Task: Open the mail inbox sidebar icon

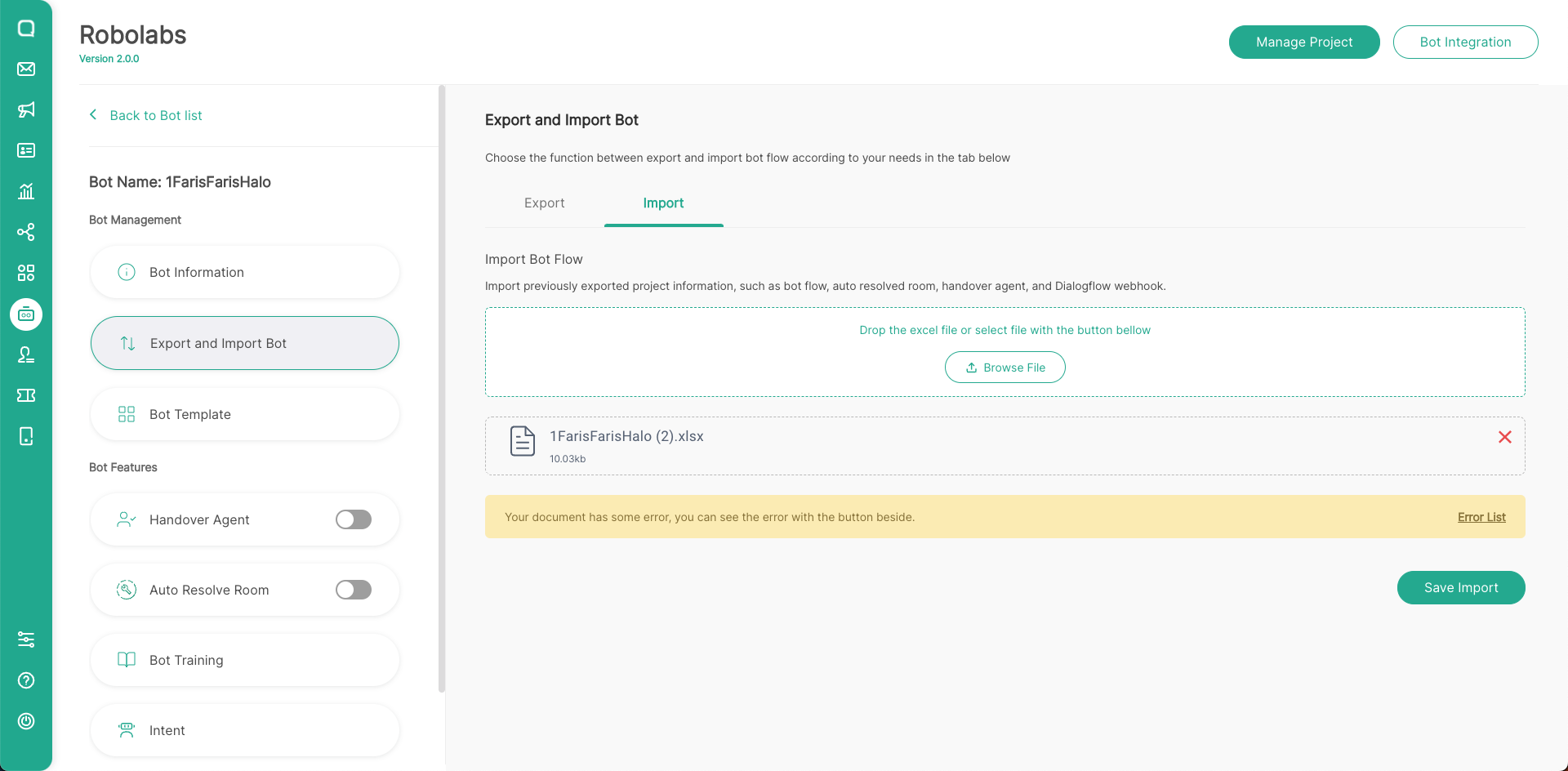Action: (x=26, y=69)
